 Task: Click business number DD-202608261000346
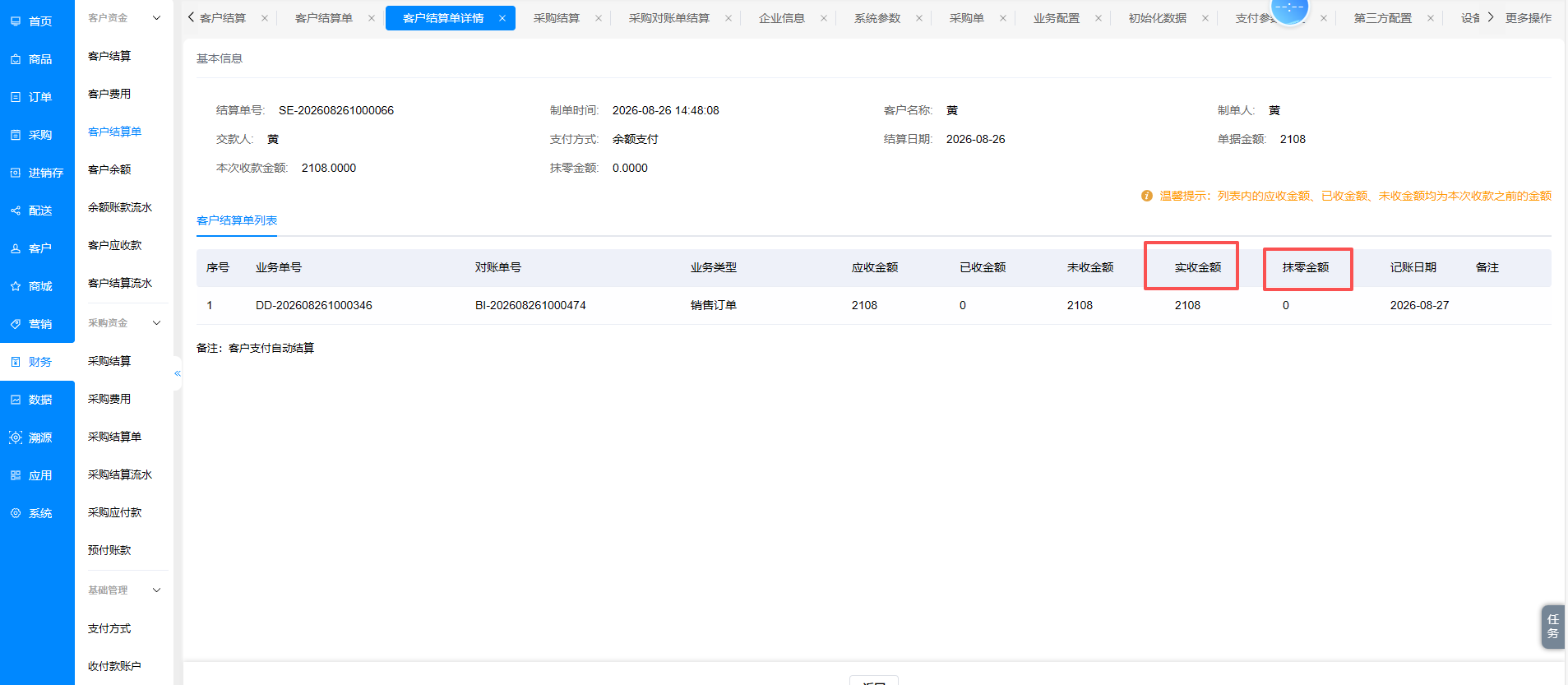pyautogui.click(x=314, y=305)
